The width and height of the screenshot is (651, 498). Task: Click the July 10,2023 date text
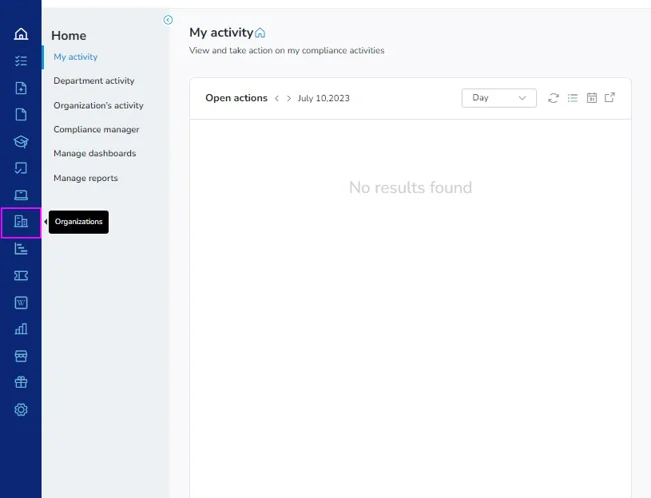[323, 98]
